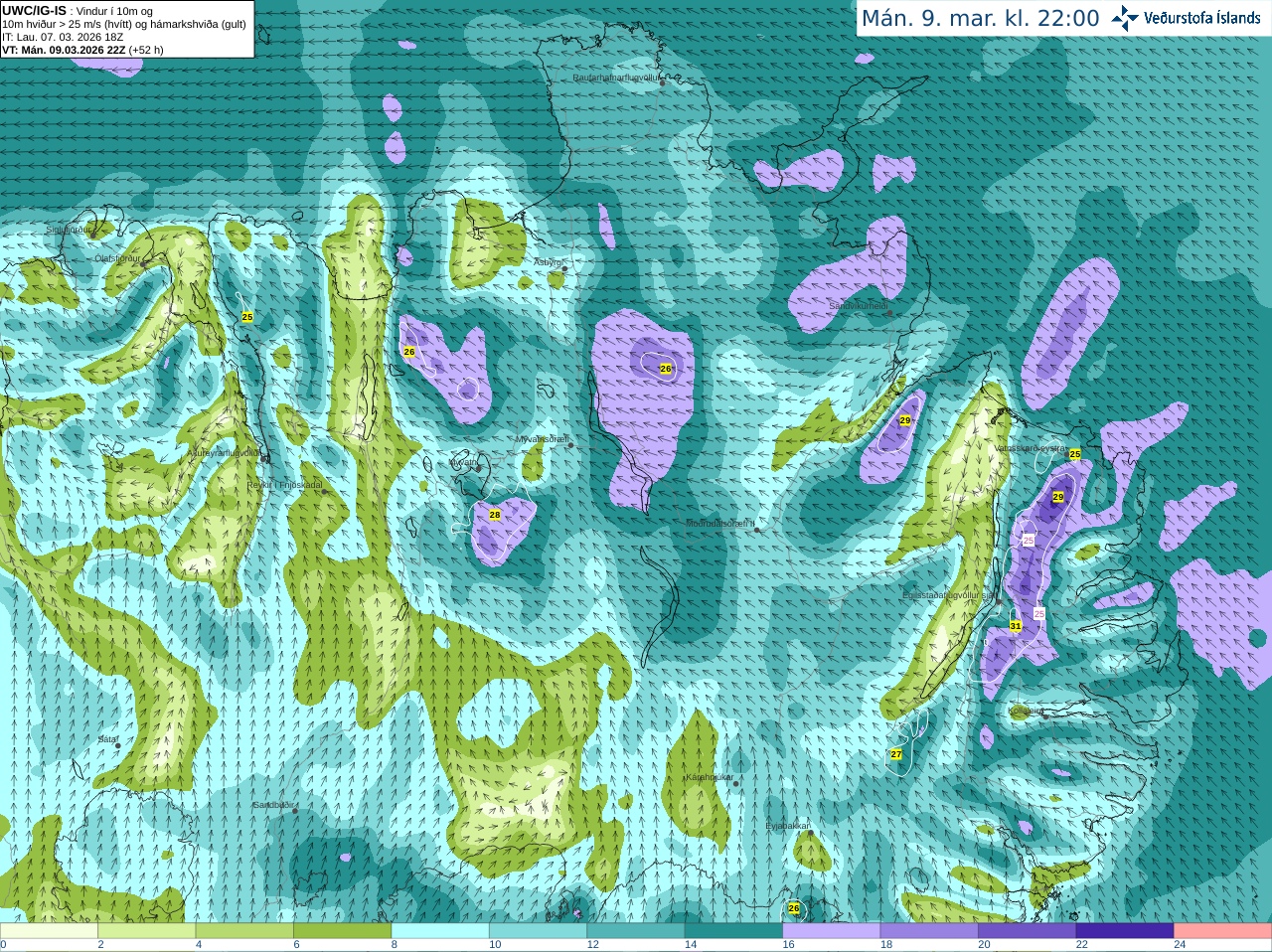Click the yellow 27 gust marker
The height and width of the screenshot is (952, 1272).
click(896, 754)
